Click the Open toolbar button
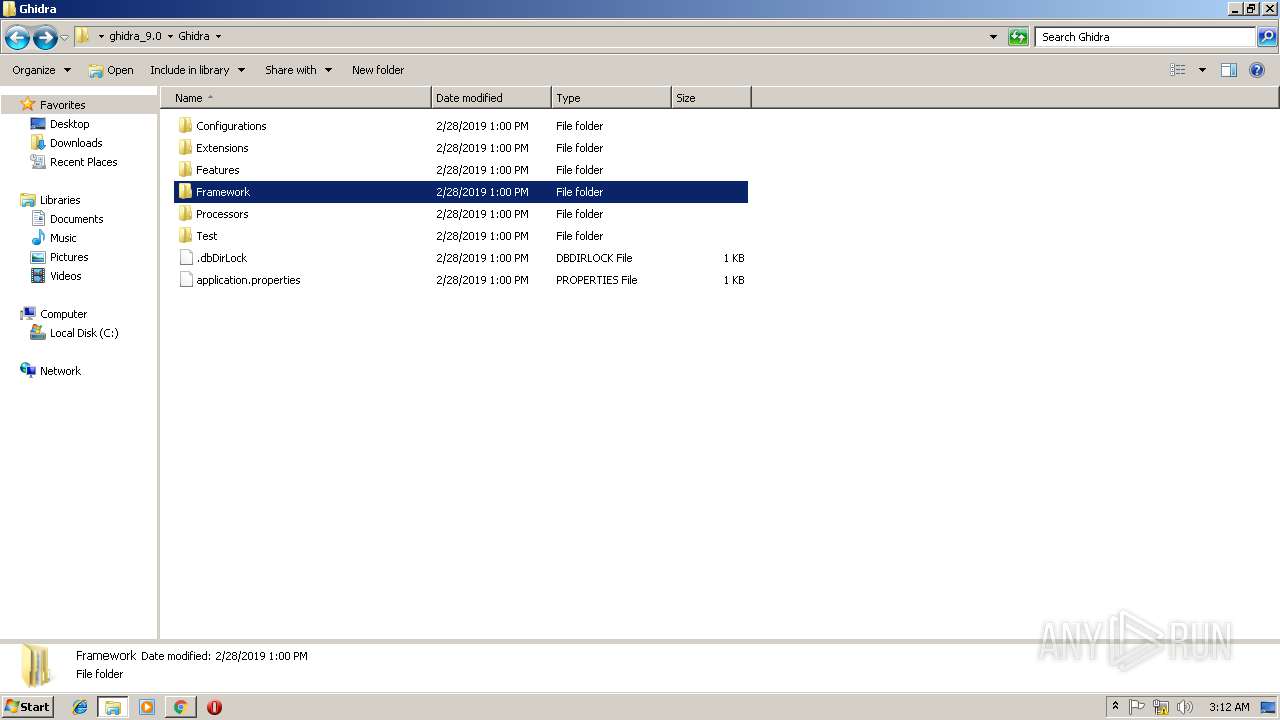This screenshot has height=720, width=1280. [x=111, y=70]
